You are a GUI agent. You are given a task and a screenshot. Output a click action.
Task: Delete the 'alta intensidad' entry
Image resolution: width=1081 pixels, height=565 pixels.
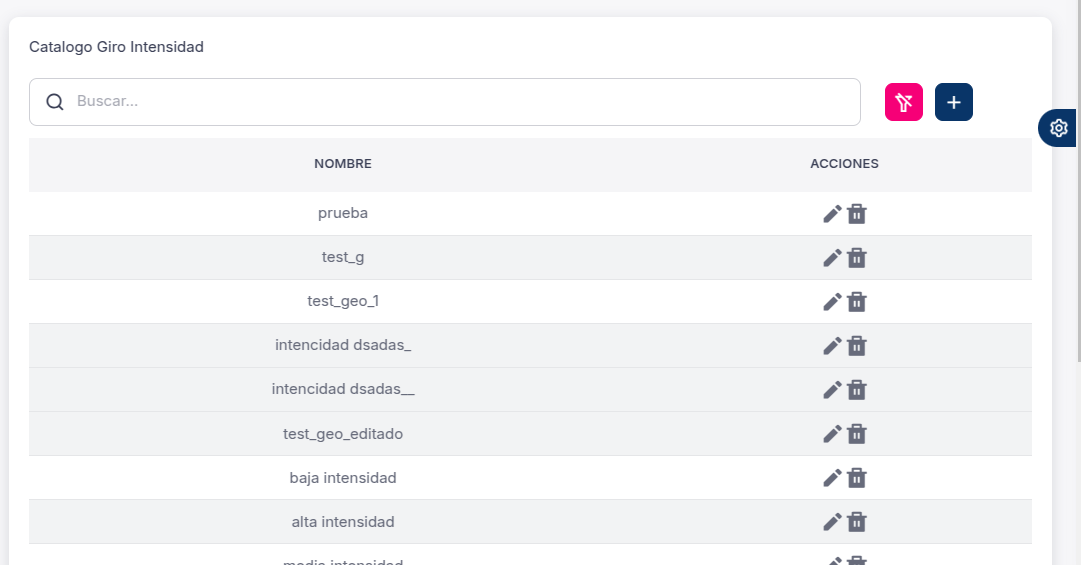tap(857, 522)
